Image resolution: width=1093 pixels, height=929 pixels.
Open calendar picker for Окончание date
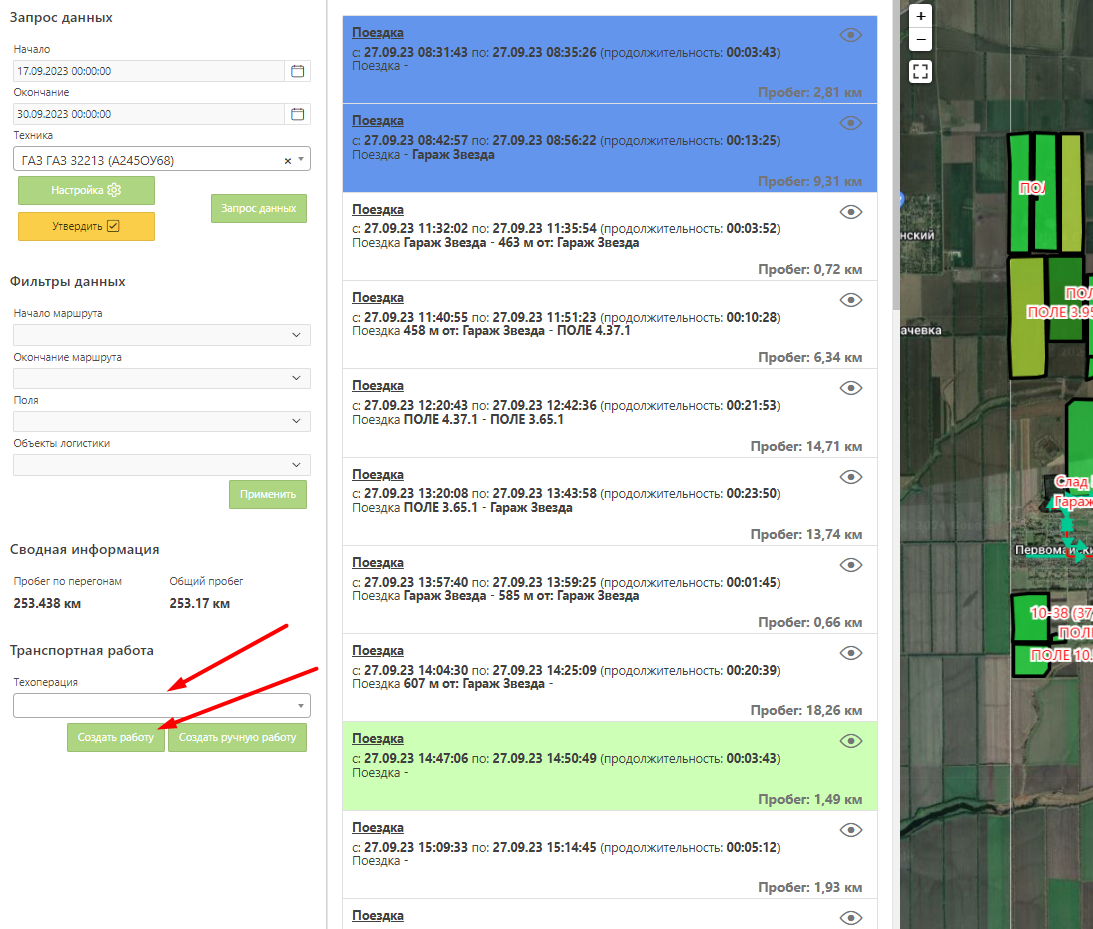pos(297,114)
